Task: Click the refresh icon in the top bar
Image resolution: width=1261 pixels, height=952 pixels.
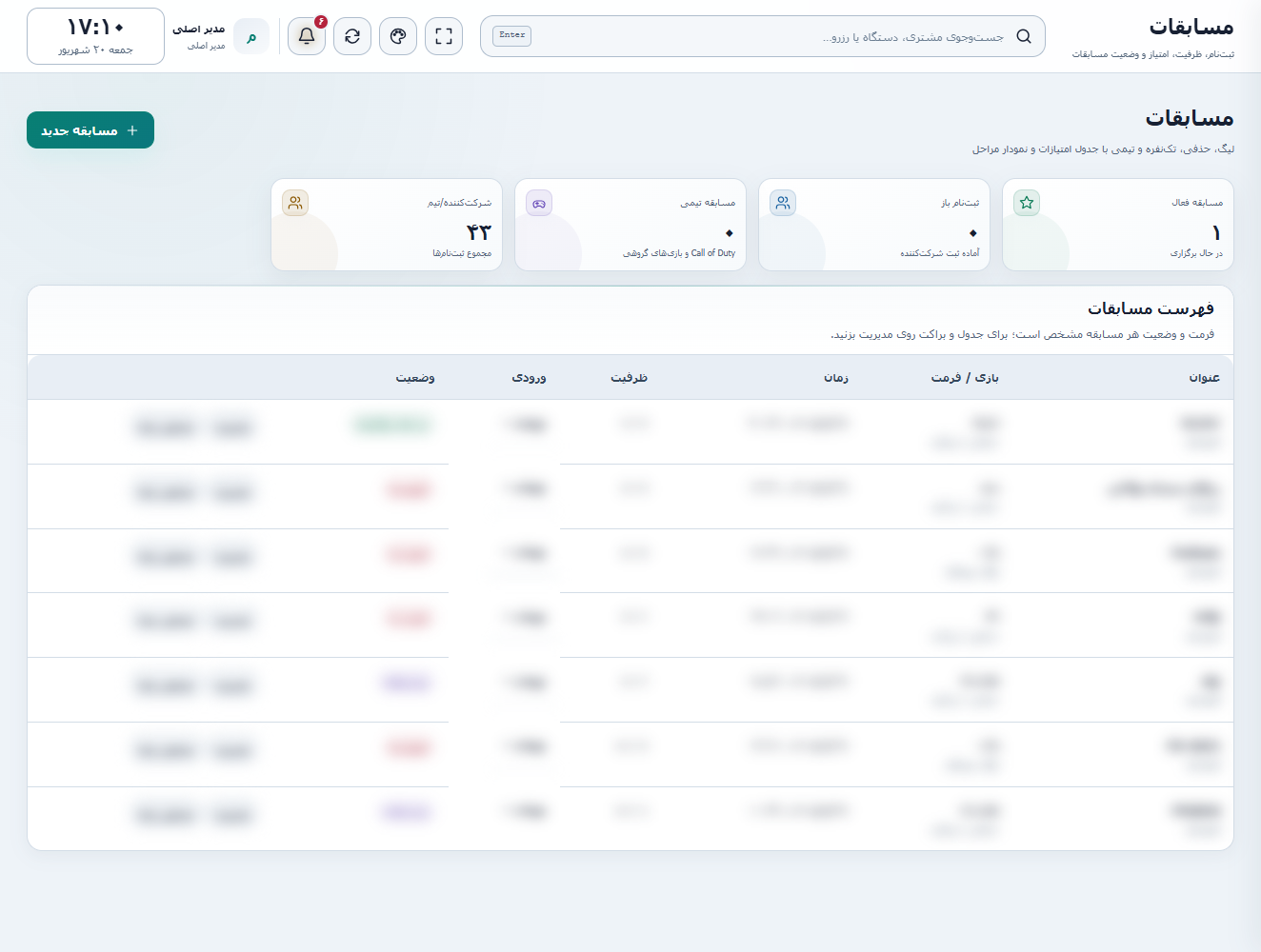Action: click(352, 36)
